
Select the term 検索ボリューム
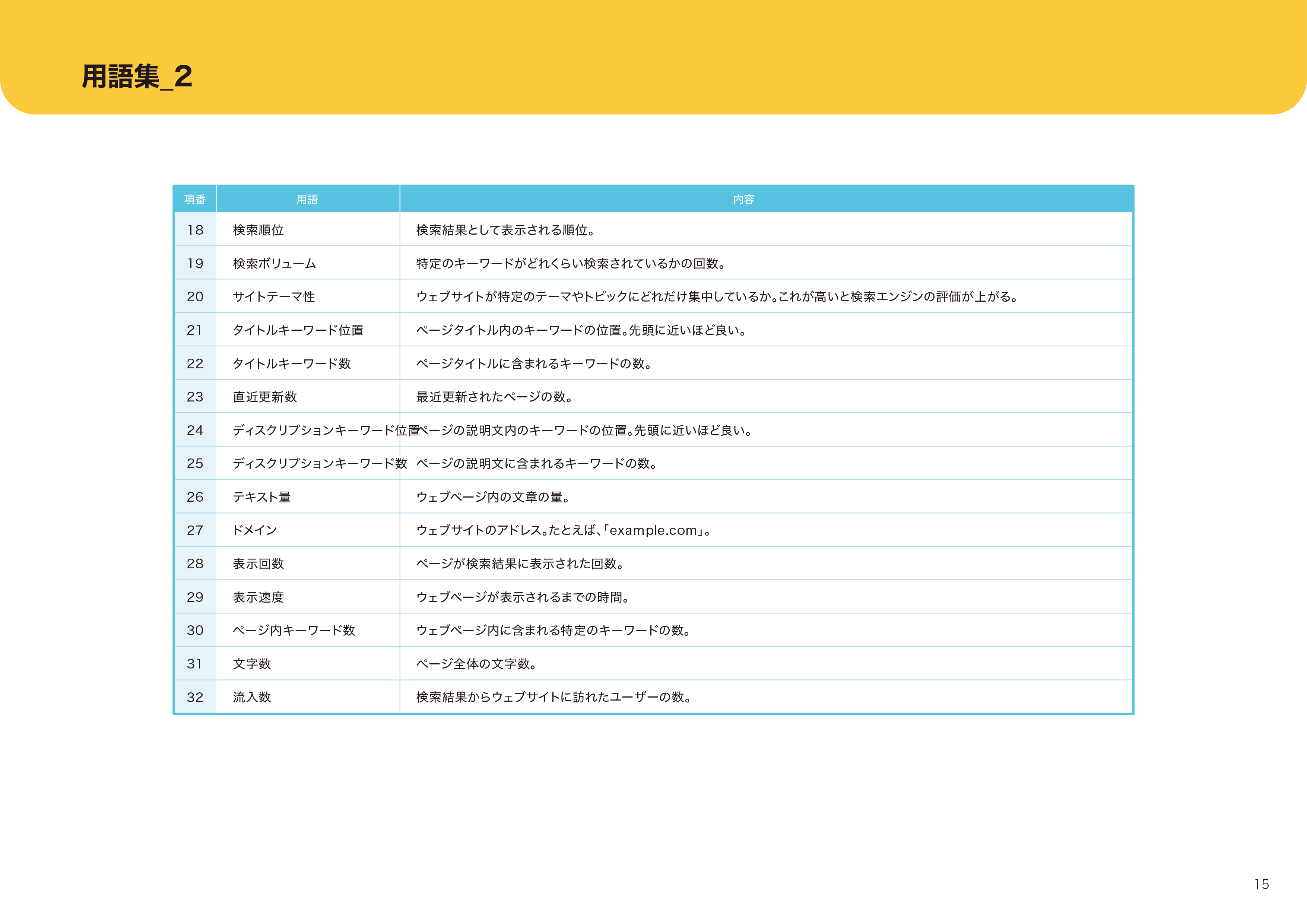tap(275, 264)
